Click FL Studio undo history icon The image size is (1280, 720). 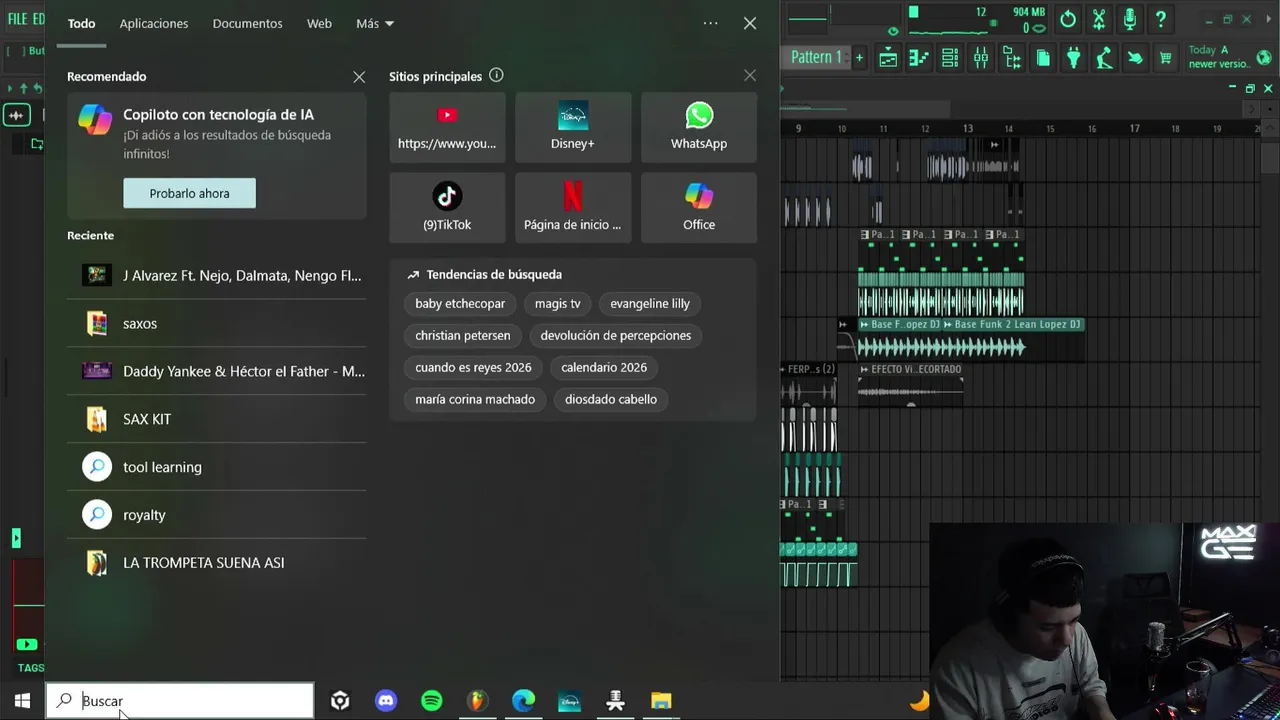point(1068,19)
